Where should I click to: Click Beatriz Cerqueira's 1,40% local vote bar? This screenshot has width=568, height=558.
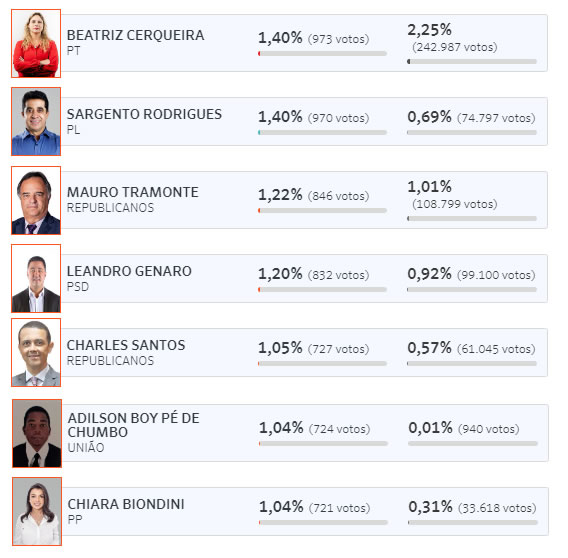[x=322, y=54]
